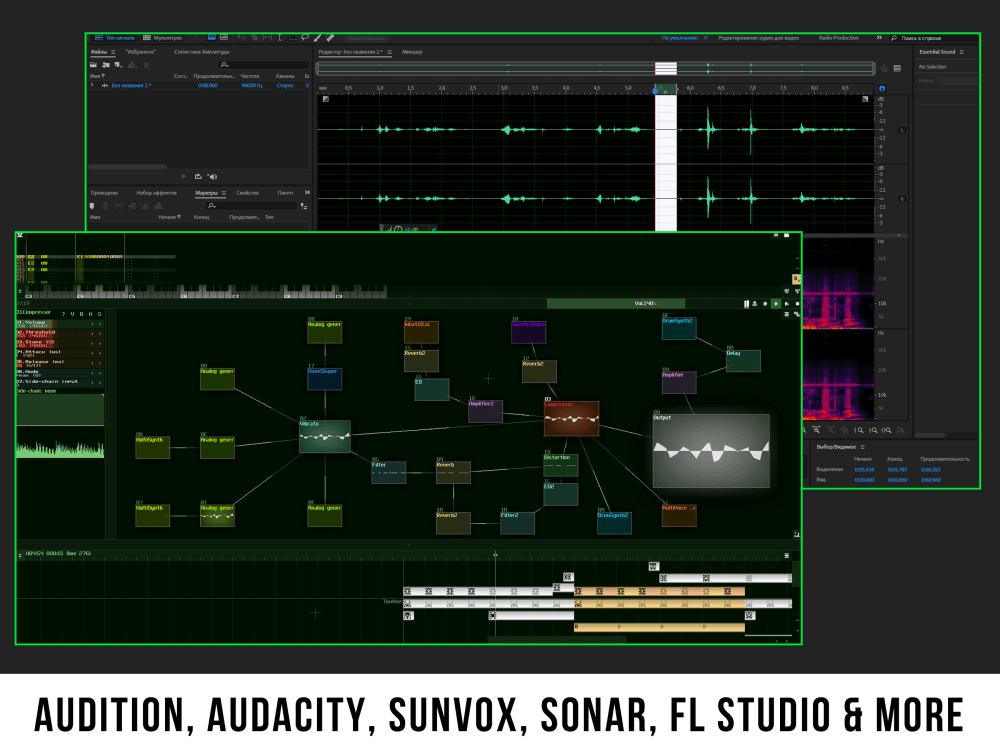Viewport: 1000px width, 750px height.
Task: Select the red Compressor module in SunVox
Action: [571, 418]
